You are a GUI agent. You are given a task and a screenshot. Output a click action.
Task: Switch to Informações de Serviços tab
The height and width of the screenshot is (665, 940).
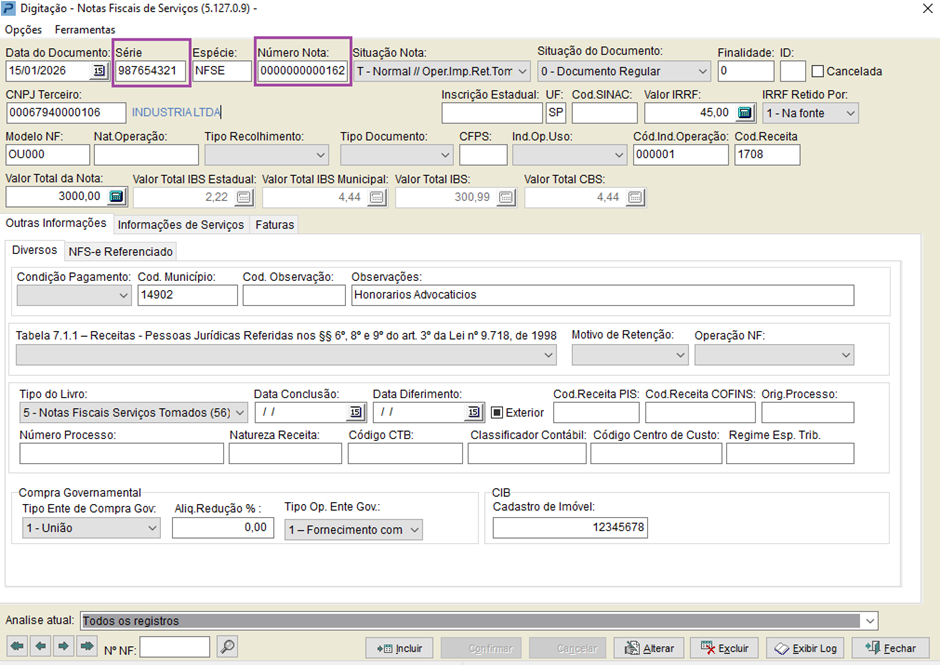tap(180, 225)
